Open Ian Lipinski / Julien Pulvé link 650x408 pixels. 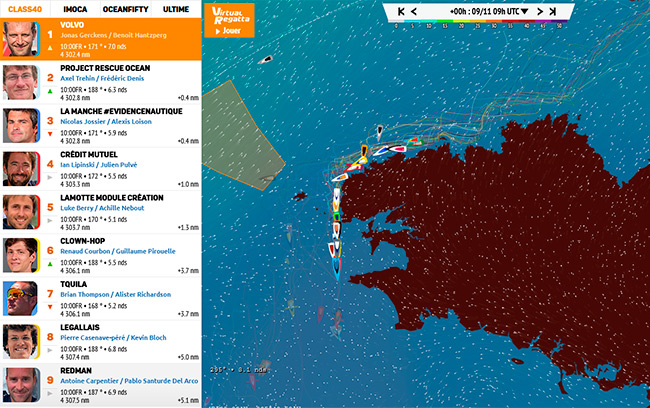(98, 165)
